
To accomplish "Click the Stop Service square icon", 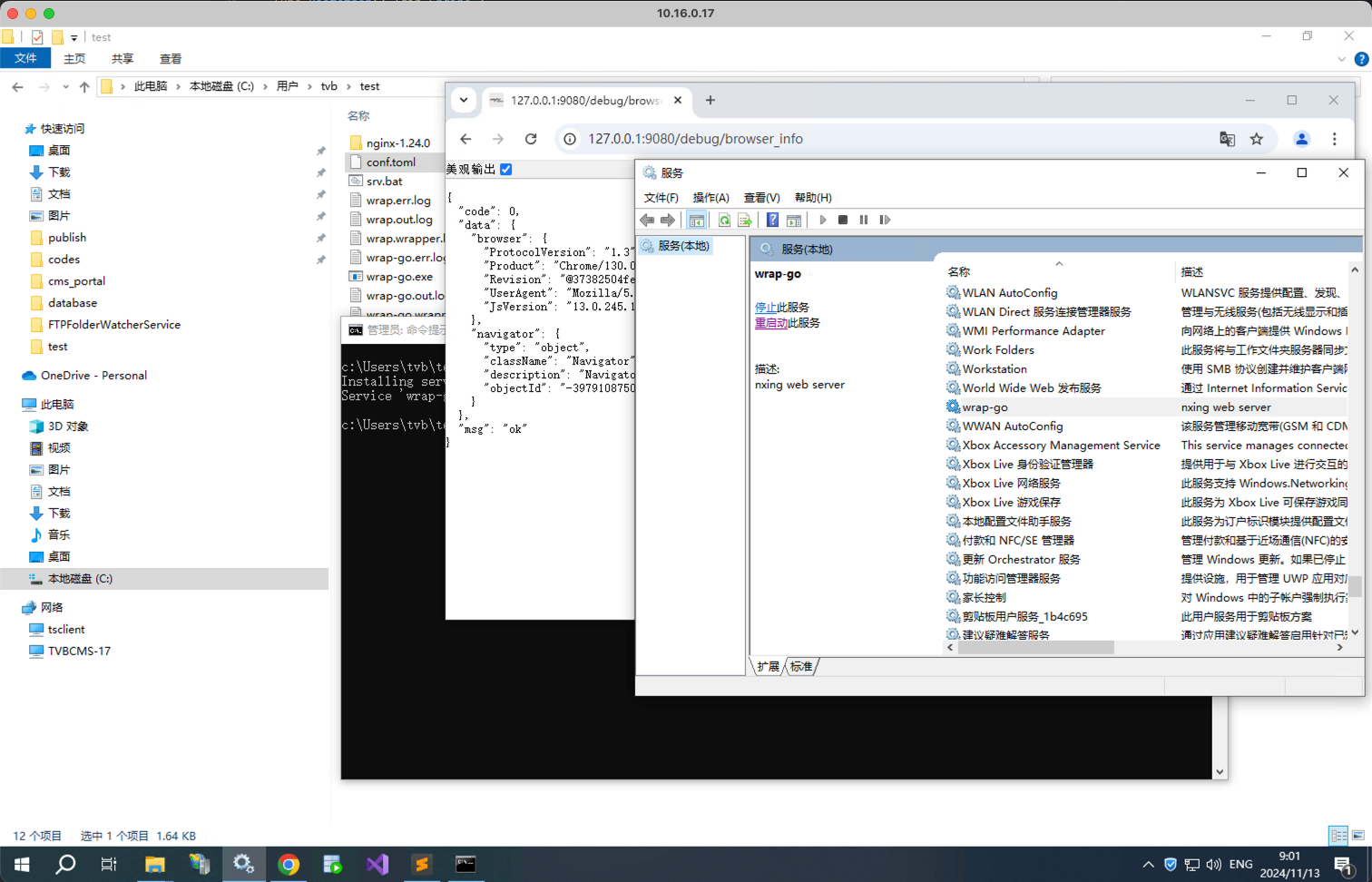I will [x=843, y=220].
